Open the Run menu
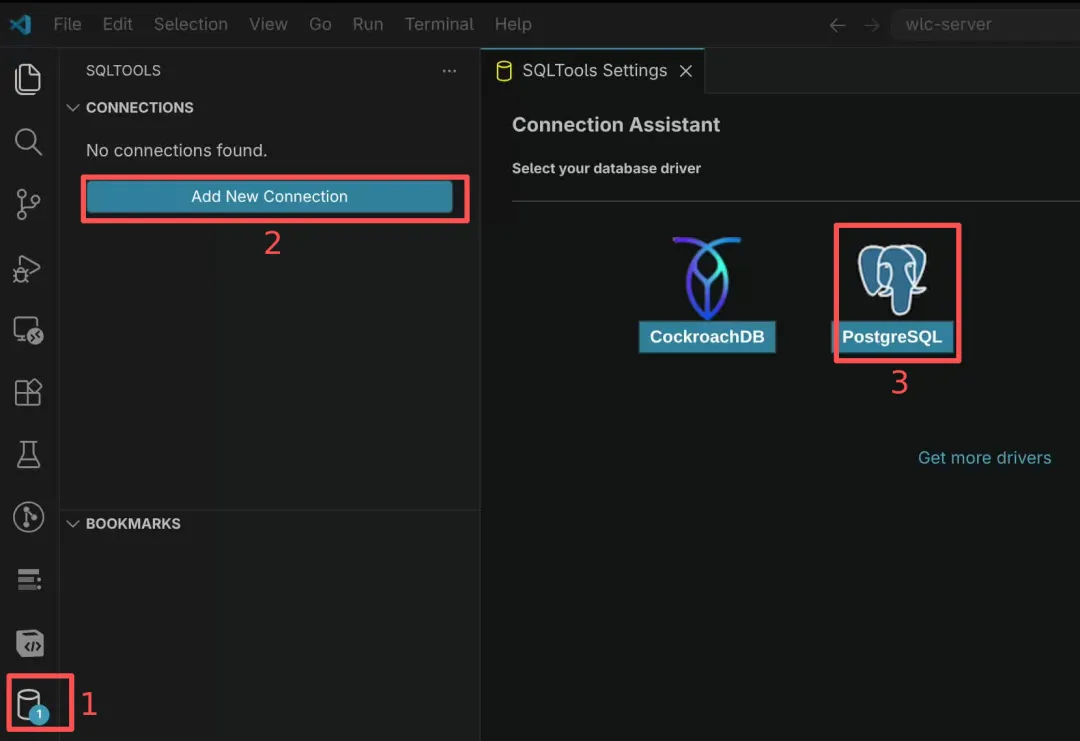1080x741 pixels. [x=368, y=24]
